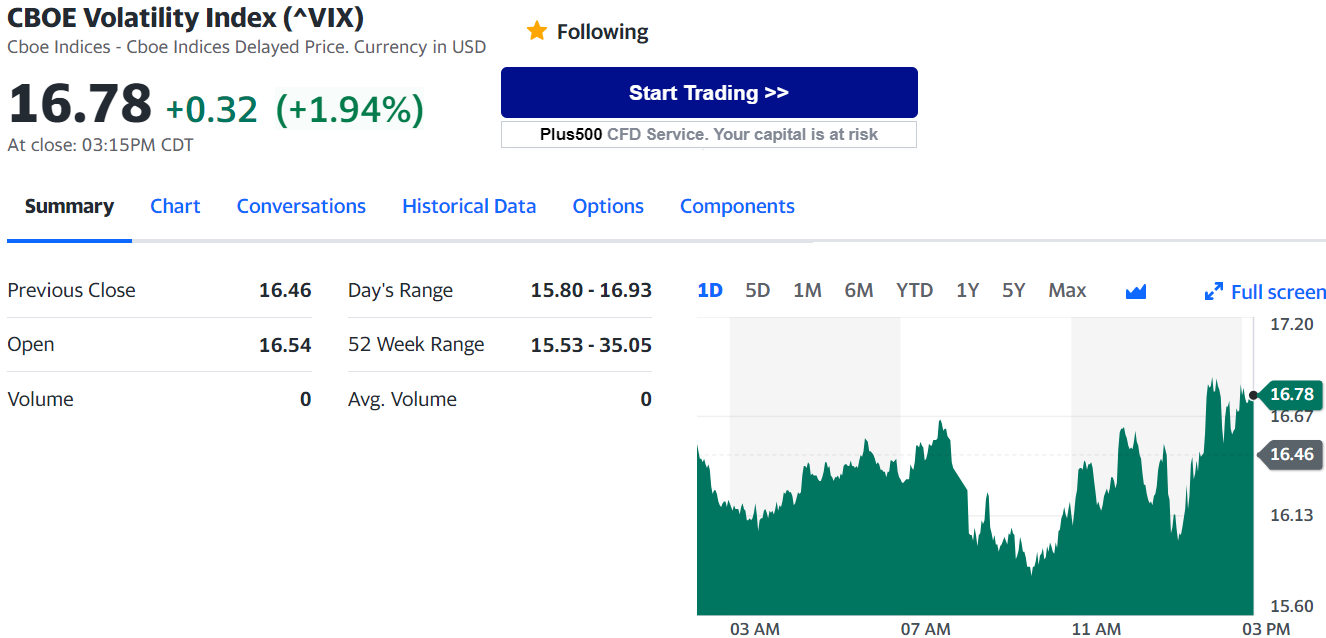Open the Options tab
The image size is (1326, 638).
point(608,206)
